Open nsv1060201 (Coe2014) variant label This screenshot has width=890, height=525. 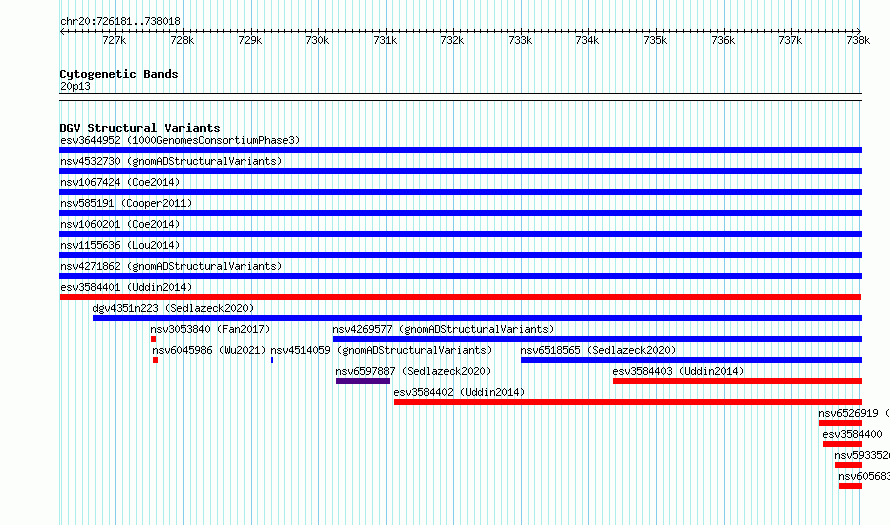pyautogui.click(x=120, y=224)
